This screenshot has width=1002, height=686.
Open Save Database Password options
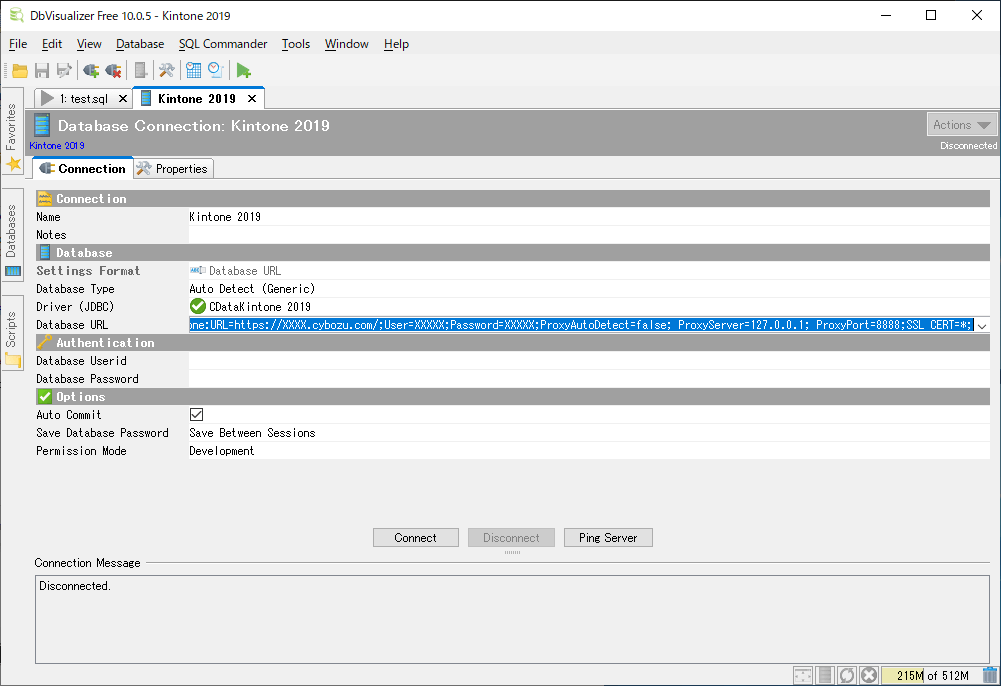(589, 432)
